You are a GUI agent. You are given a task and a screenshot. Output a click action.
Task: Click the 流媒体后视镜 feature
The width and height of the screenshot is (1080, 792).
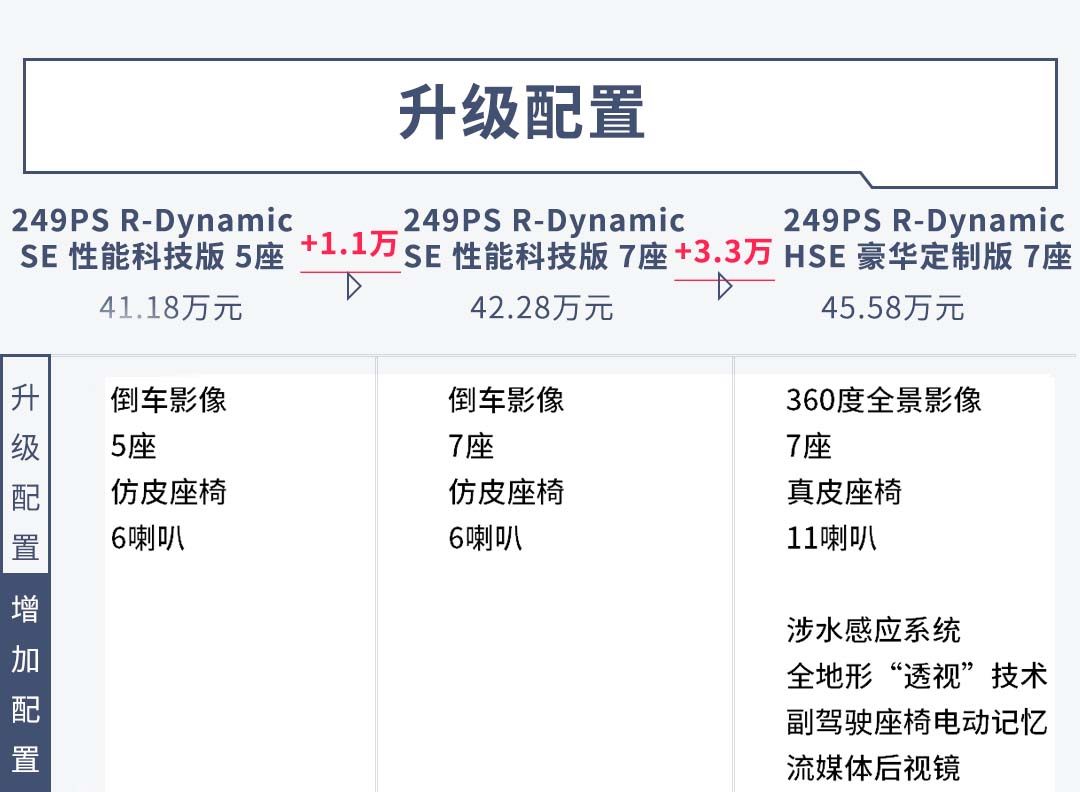[873, 768]
